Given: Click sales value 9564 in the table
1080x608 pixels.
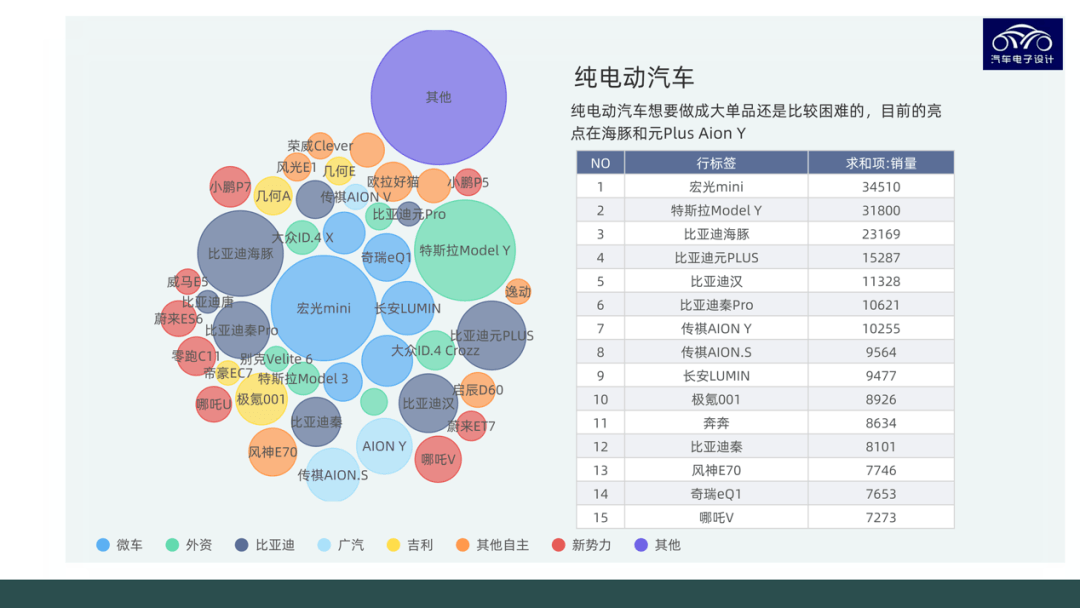Looking at the screenshot, I should (881, 352).
